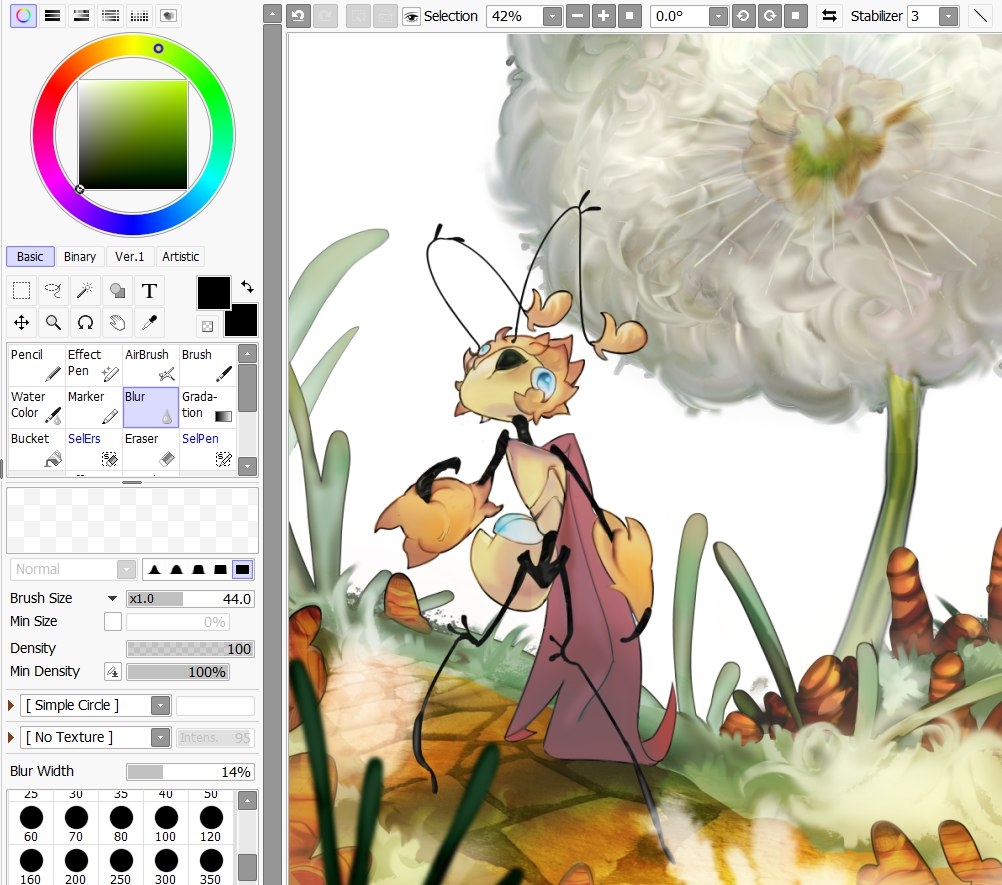Click the undo arrow button
This screenshot has height=885, width=1002.
pos(298,16)
